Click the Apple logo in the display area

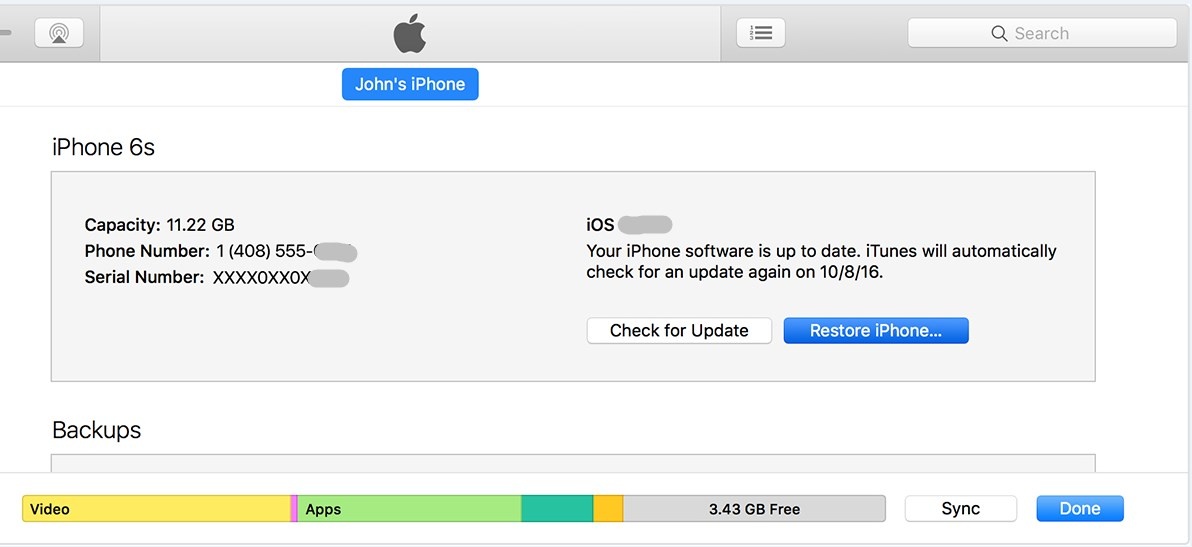(x=410, y=34)
